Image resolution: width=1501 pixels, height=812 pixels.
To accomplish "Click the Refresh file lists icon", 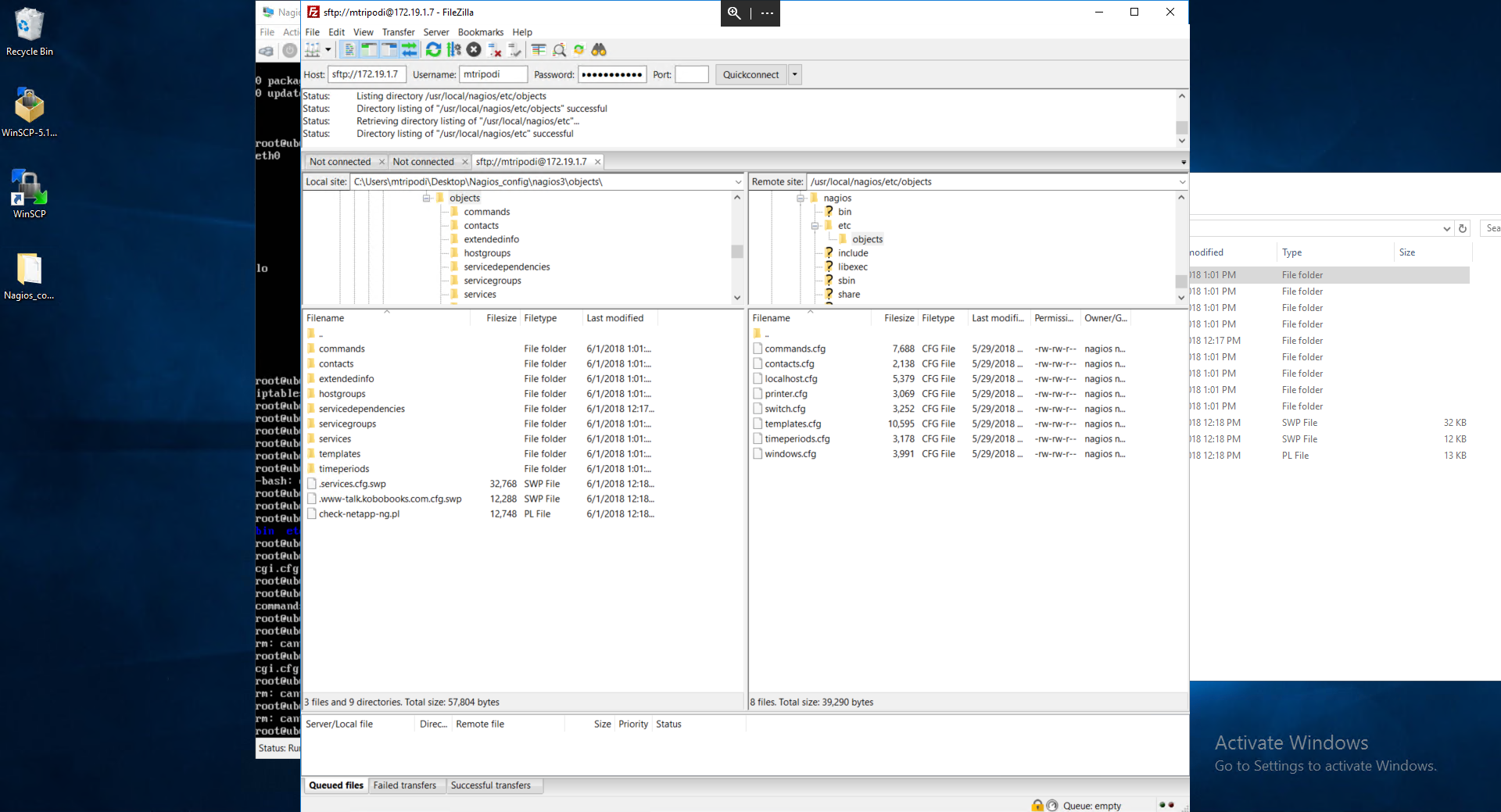I will [433, 50].
